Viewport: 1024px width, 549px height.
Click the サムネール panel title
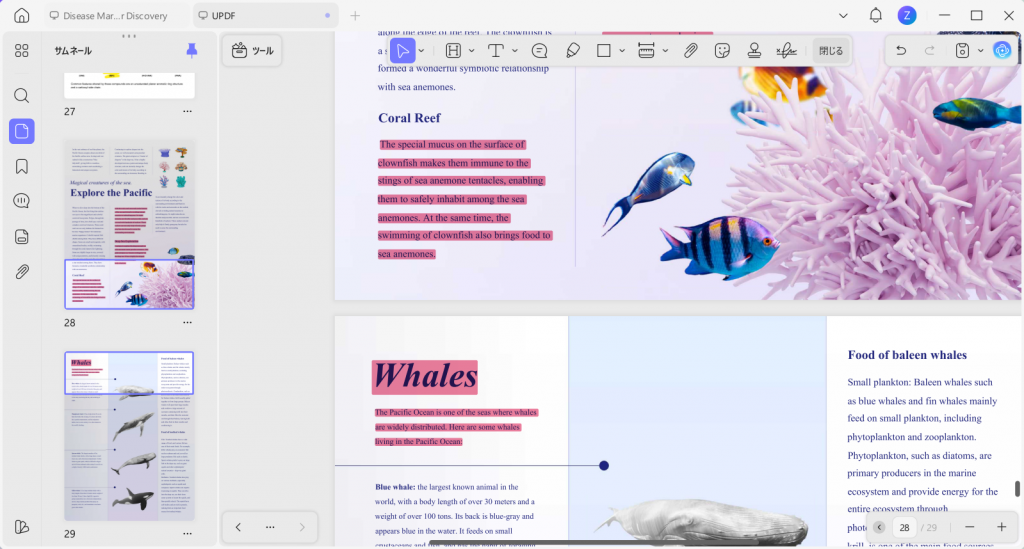point(73,50)
